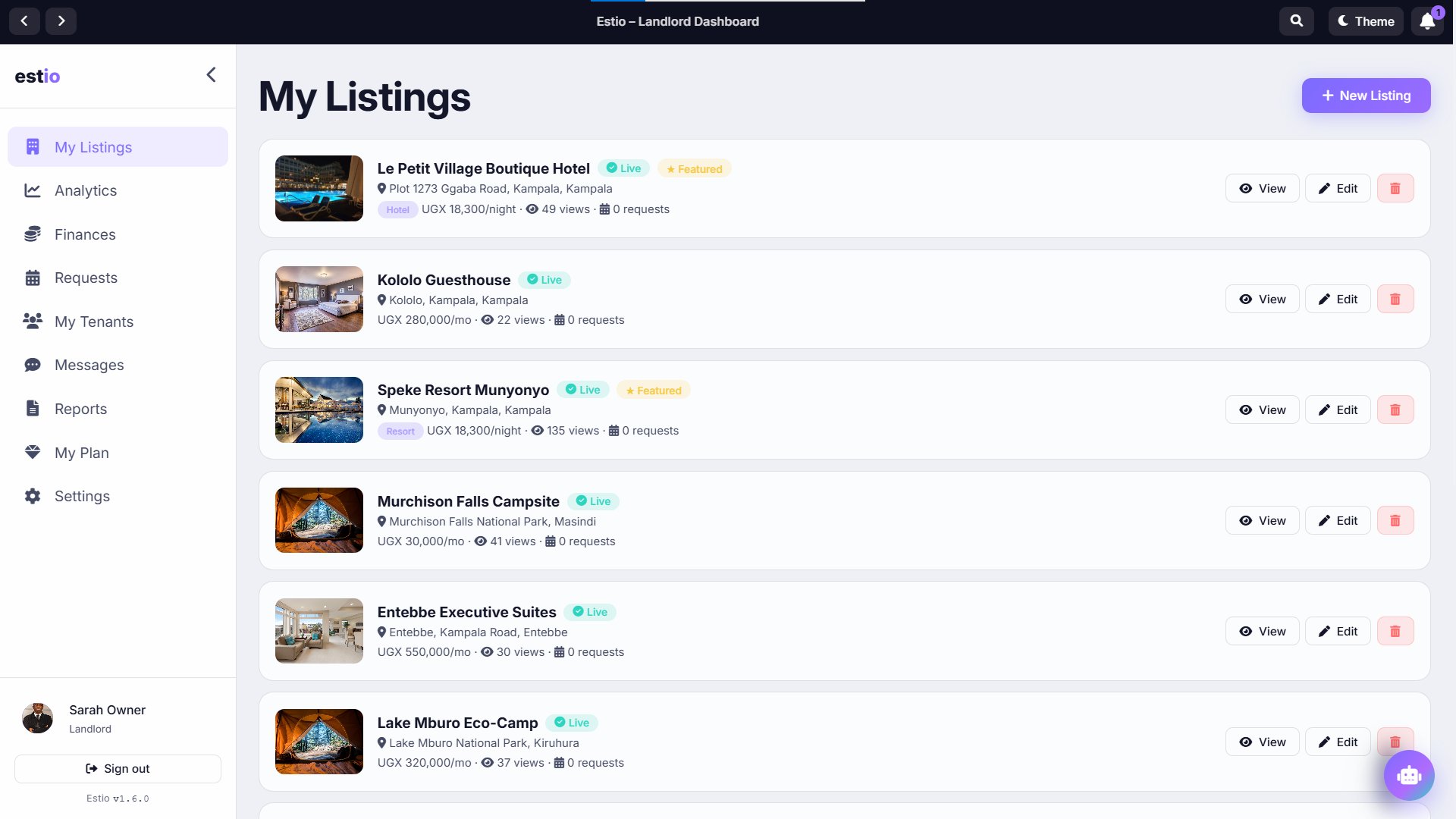Click Hotel tag on Le Petit Village
The height and width of the screenshot is (819, 1456).
(397, 210)
